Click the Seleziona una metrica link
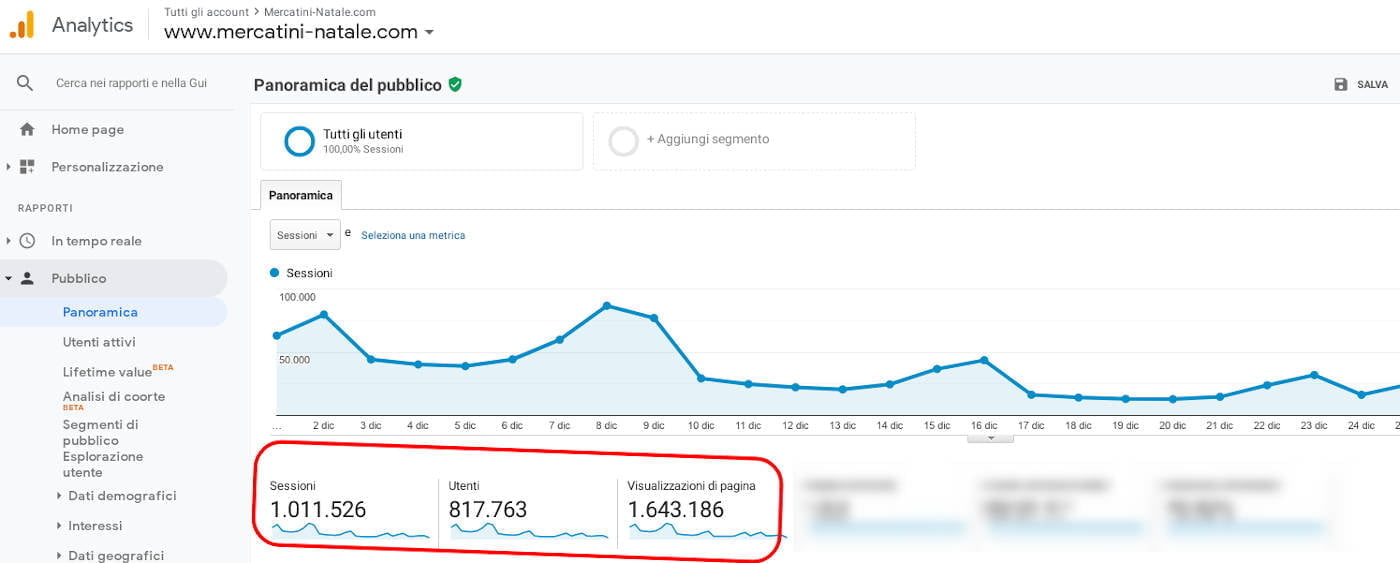1400x563 pixels. [413, 236]
